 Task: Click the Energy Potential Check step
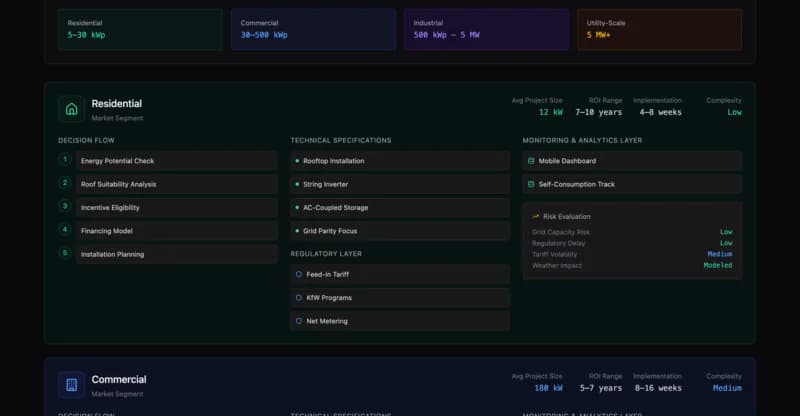coord(176,161)
